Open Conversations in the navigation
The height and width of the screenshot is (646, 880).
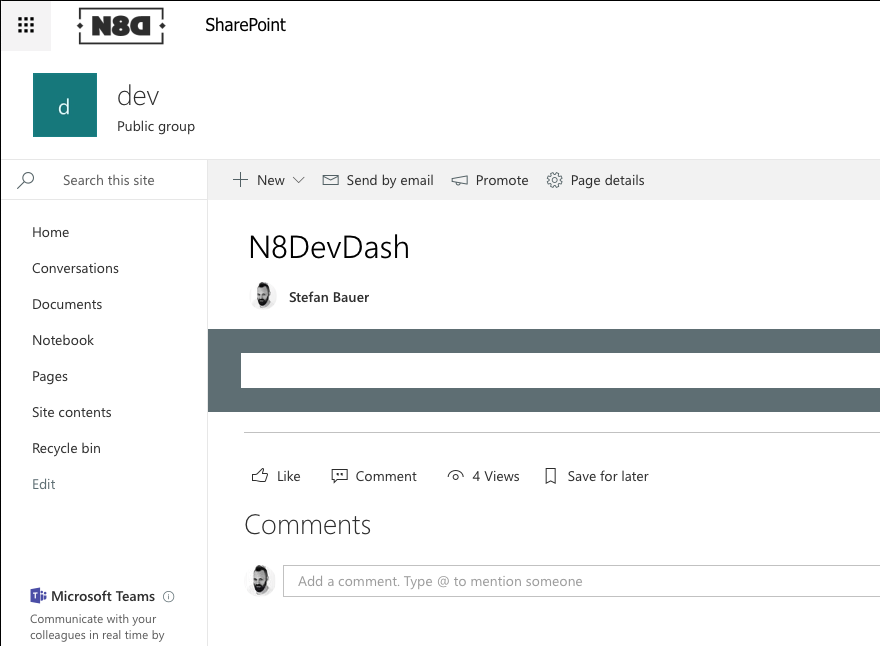point(75,268)
